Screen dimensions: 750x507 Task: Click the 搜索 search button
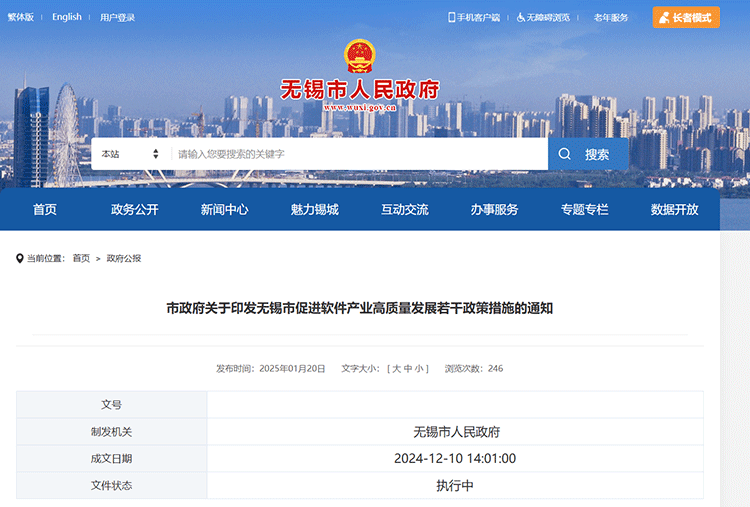(x=588, y=154)
